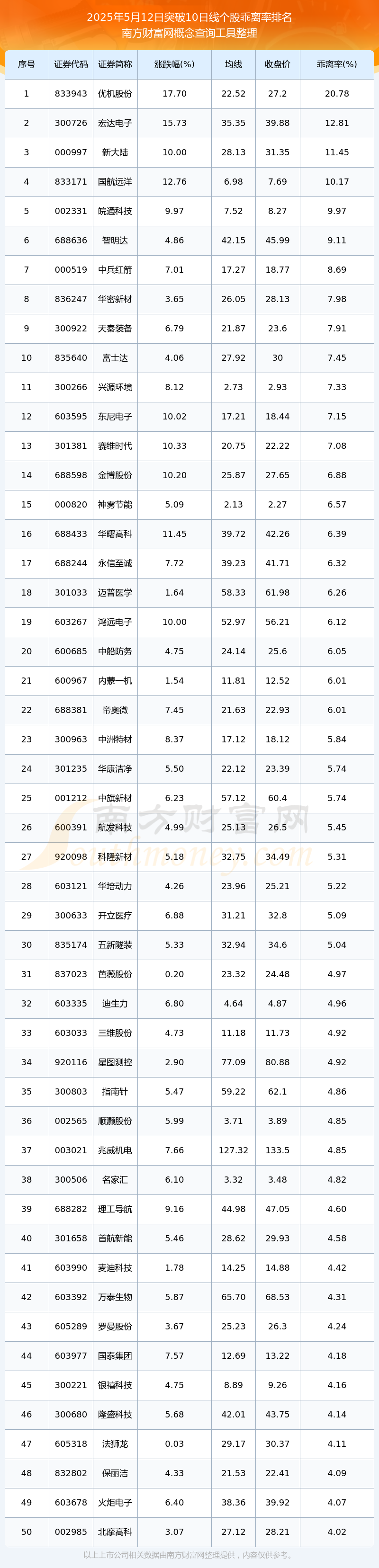Image resolution: width=379 pixels, height=1568 pixels.
Task: Select stock name 国泰集团
Action: [x=115, y=1355]
